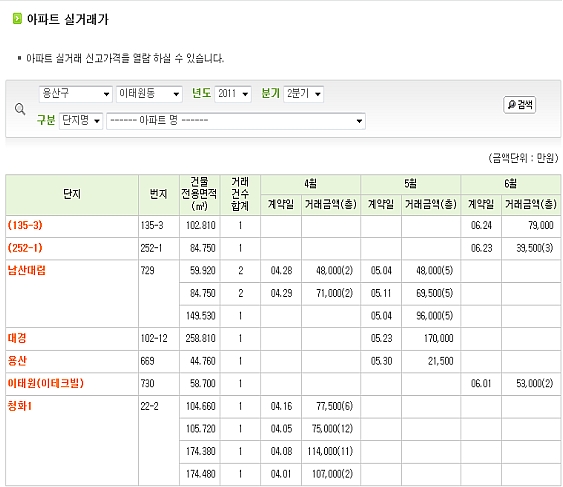
Task: Click the 06.23 contract date cell
Action: (x=481, y=248)
